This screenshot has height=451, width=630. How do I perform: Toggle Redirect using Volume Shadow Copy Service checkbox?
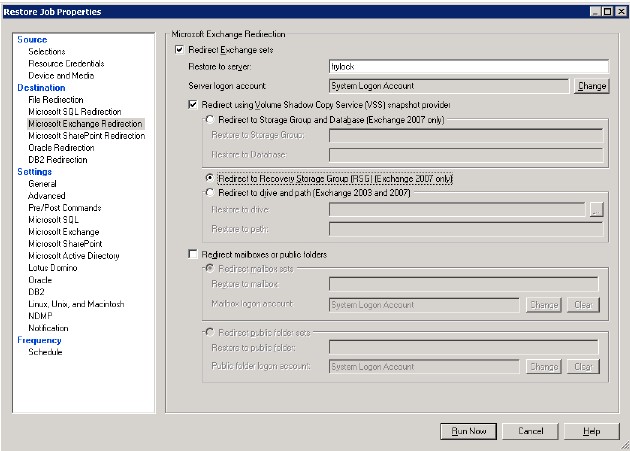click(x=193, y=105)
